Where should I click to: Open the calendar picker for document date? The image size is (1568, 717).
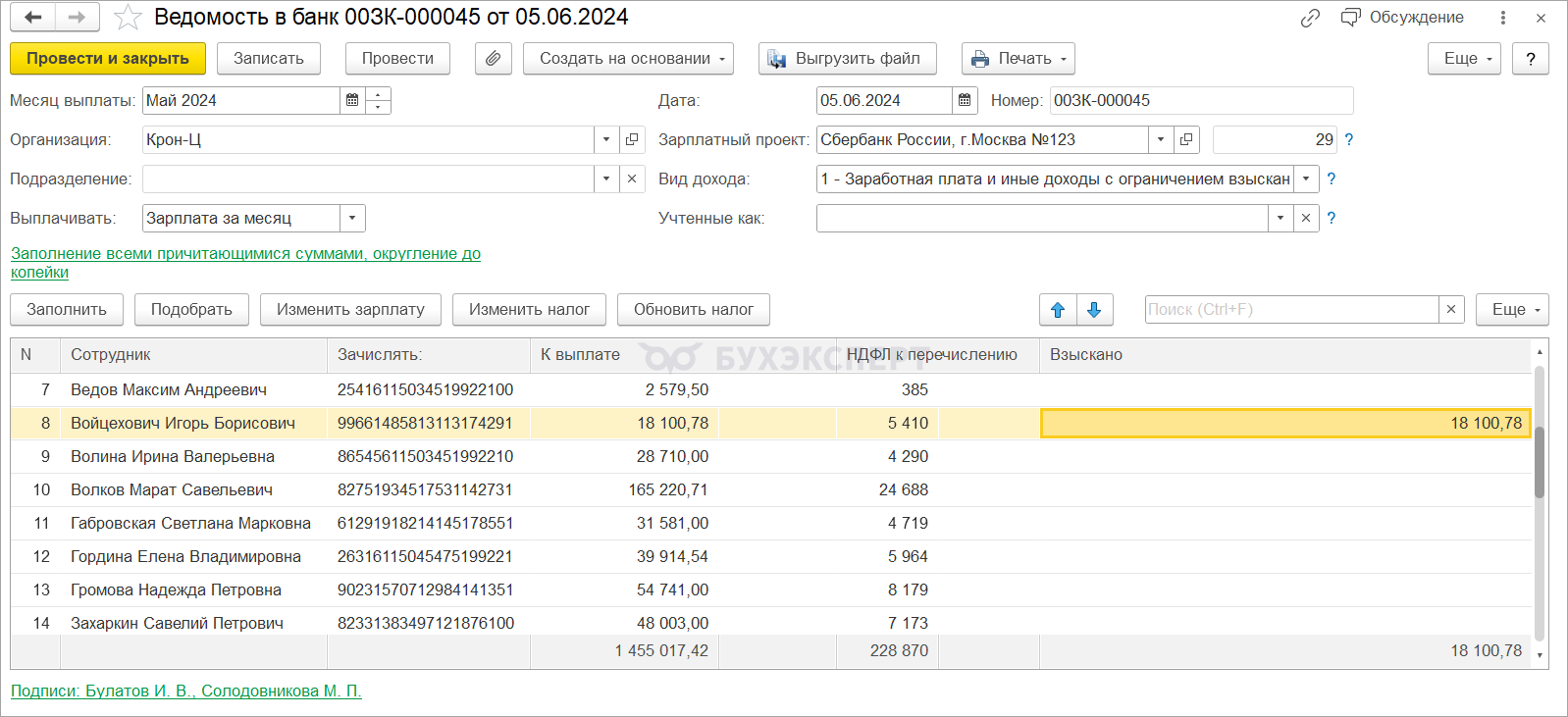pyautogui.click(x=965, y=100)
